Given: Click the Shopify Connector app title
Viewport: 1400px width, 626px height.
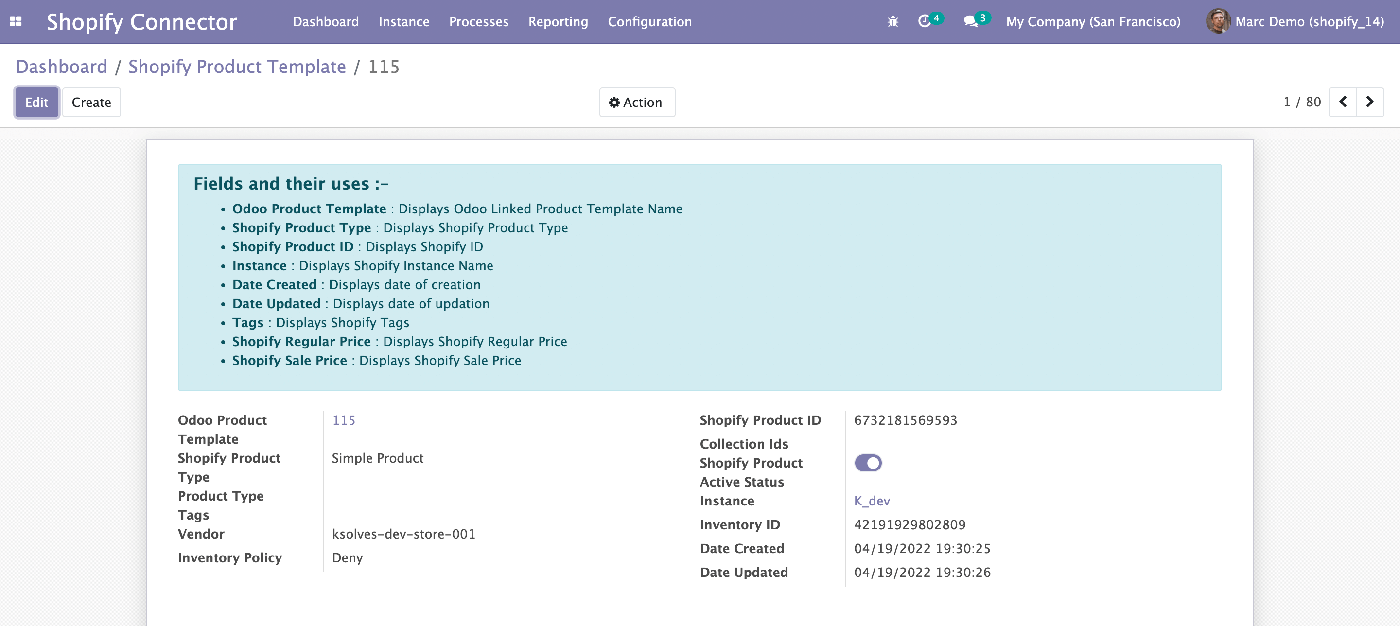Looking at the screenshot, I should (x=142, y=21).
